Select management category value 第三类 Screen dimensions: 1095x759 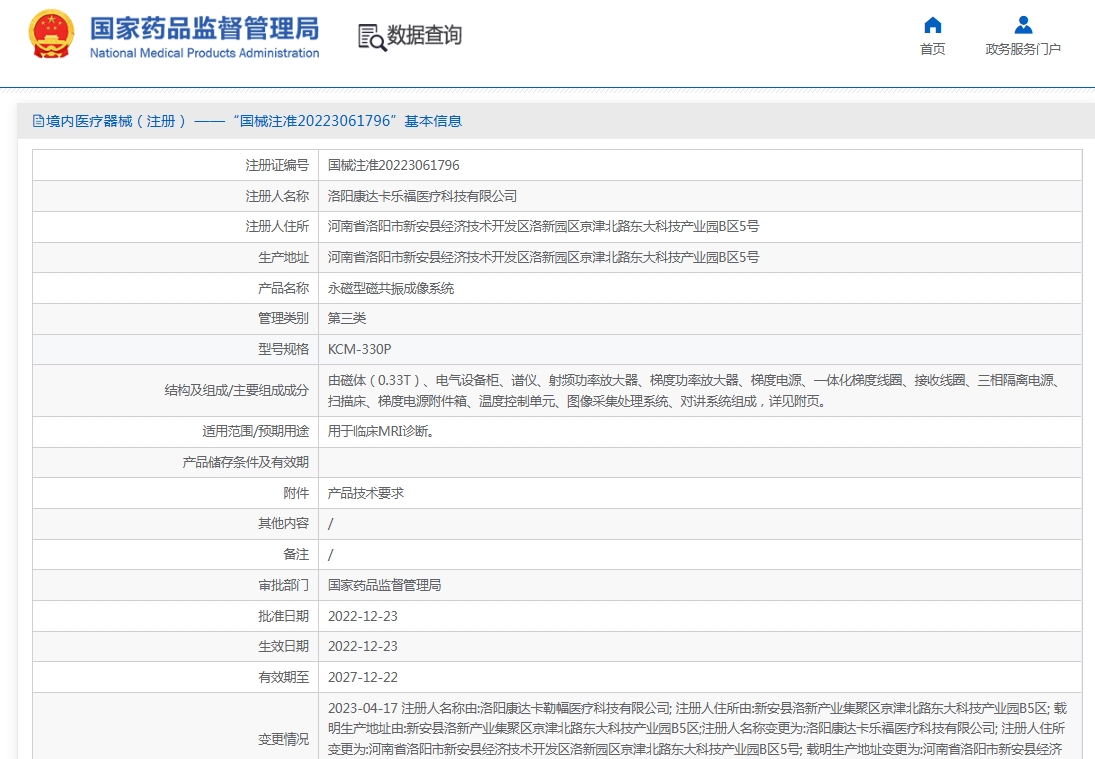347,318
